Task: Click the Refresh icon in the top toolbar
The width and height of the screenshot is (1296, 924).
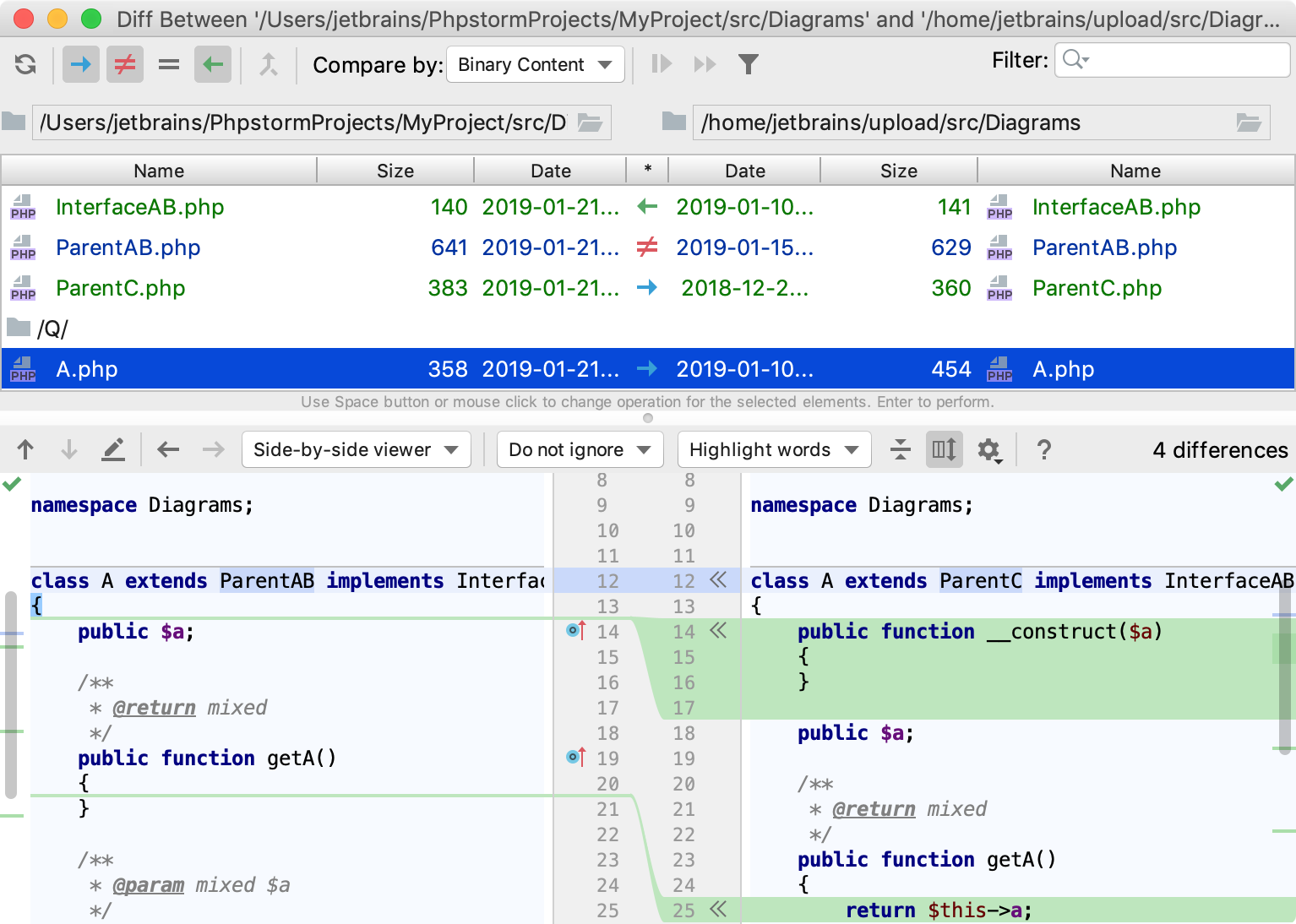Action: coord(25,64)
